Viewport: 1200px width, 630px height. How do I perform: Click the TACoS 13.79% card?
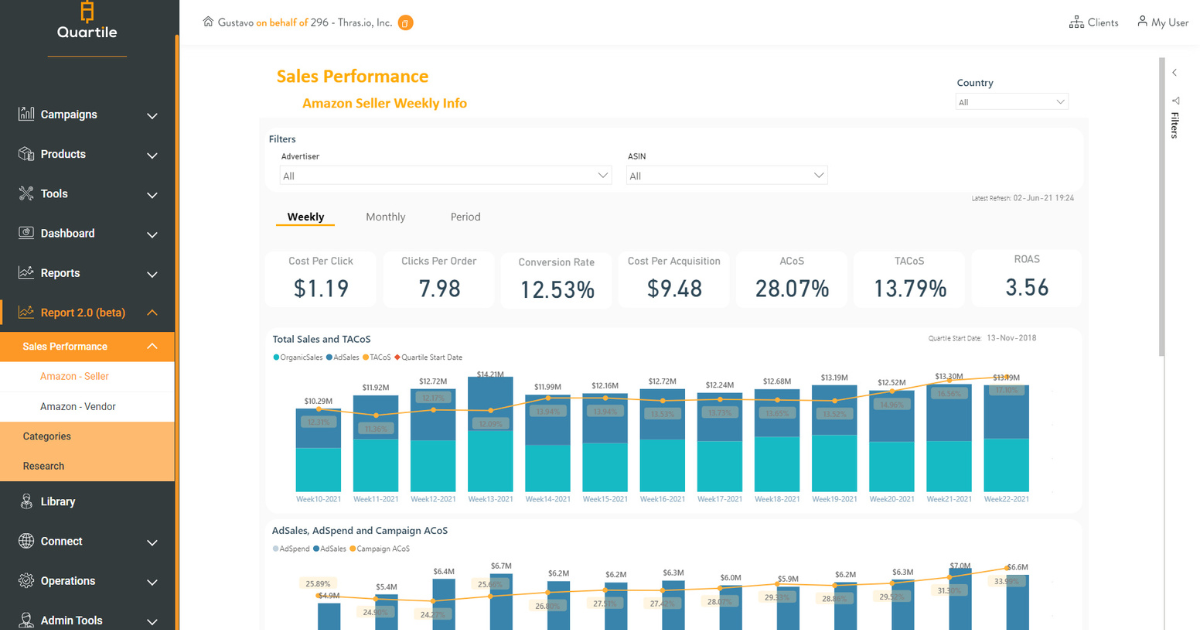pos(909,278)
